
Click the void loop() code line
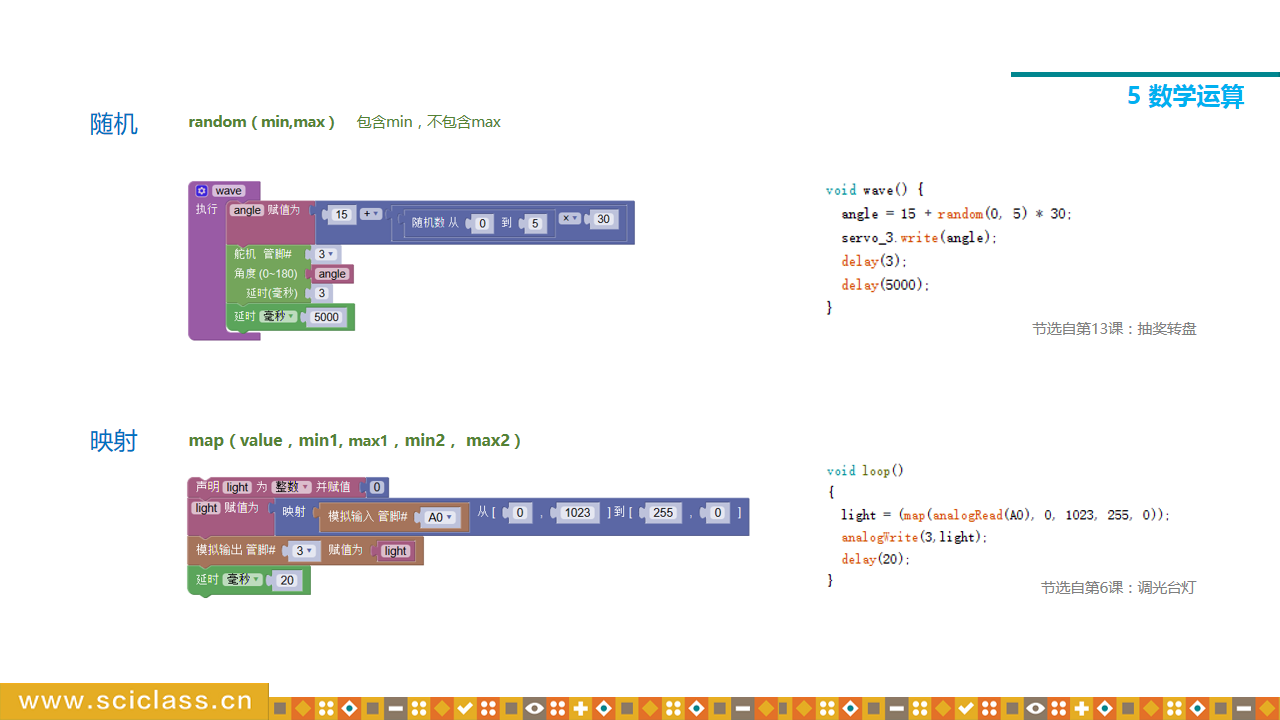pos(865,471)
